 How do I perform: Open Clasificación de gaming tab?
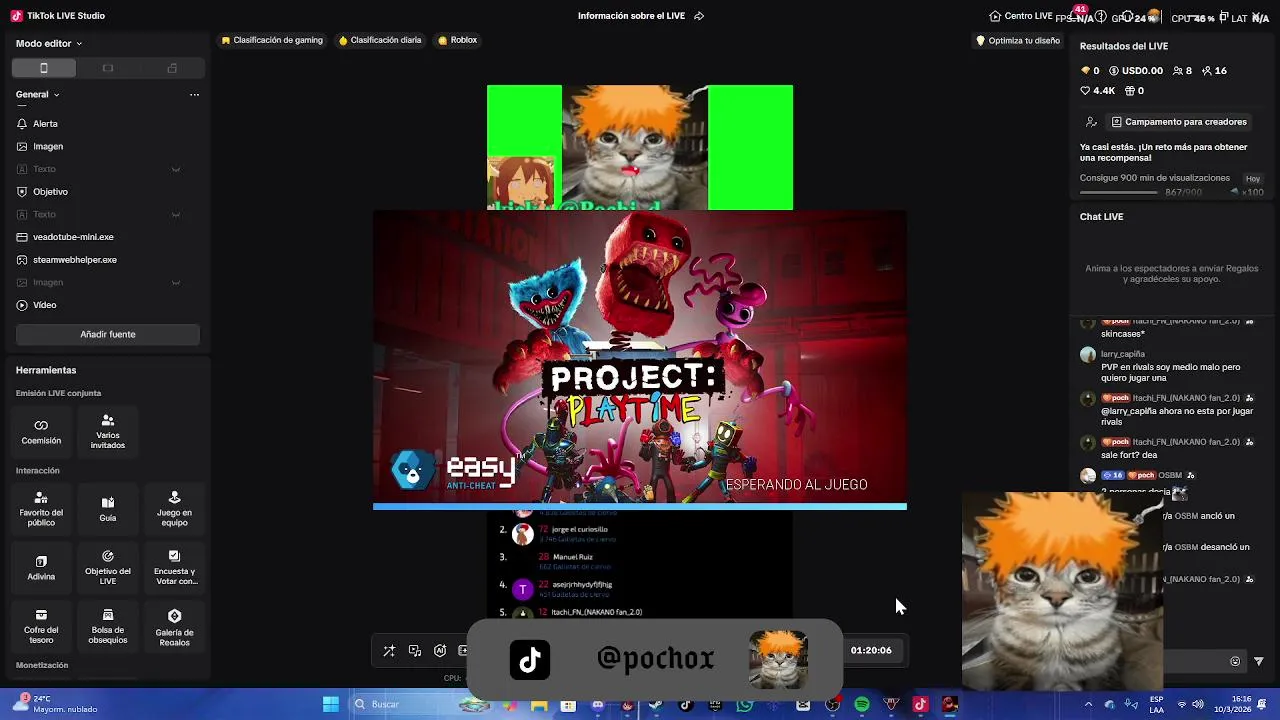[272, 41]
